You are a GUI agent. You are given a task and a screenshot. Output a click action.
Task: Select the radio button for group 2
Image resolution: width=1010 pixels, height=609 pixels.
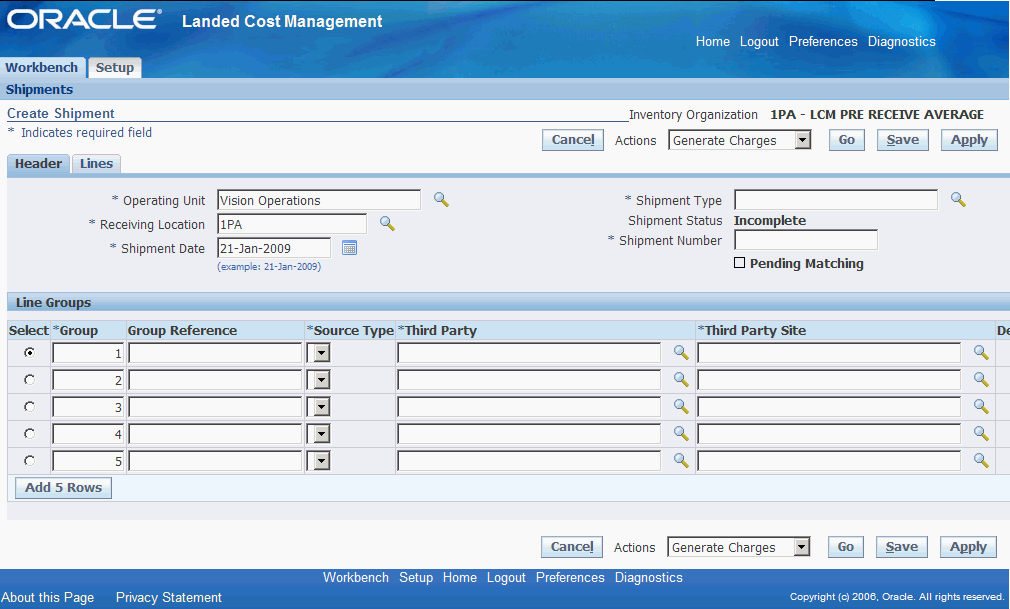(x=29, y=380)
